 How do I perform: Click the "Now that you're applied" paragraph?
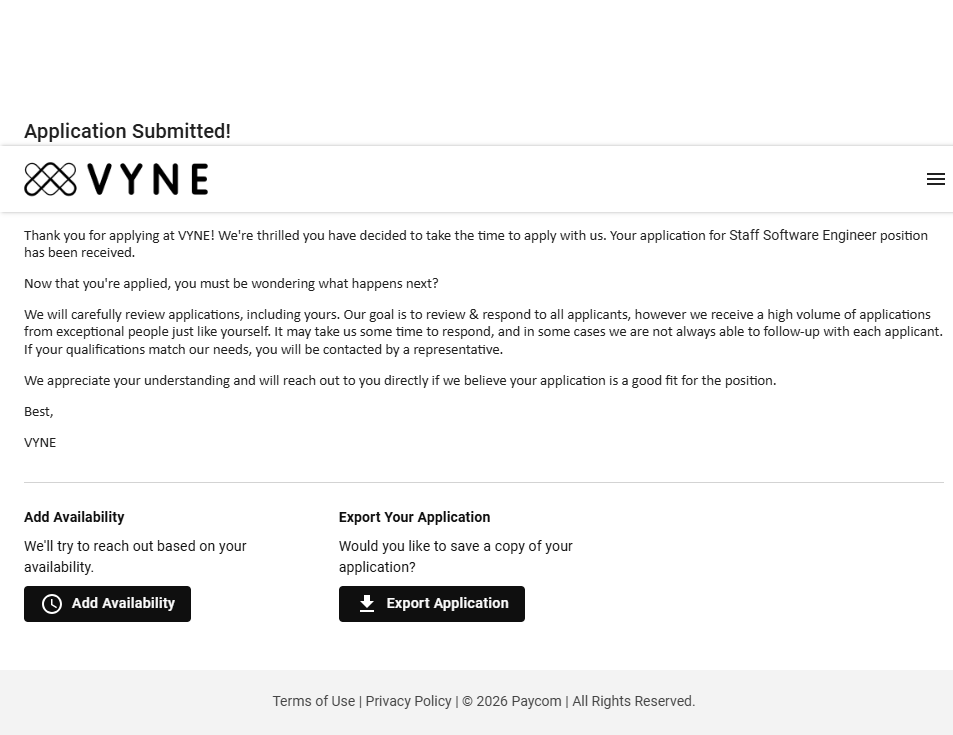(231, 283)
